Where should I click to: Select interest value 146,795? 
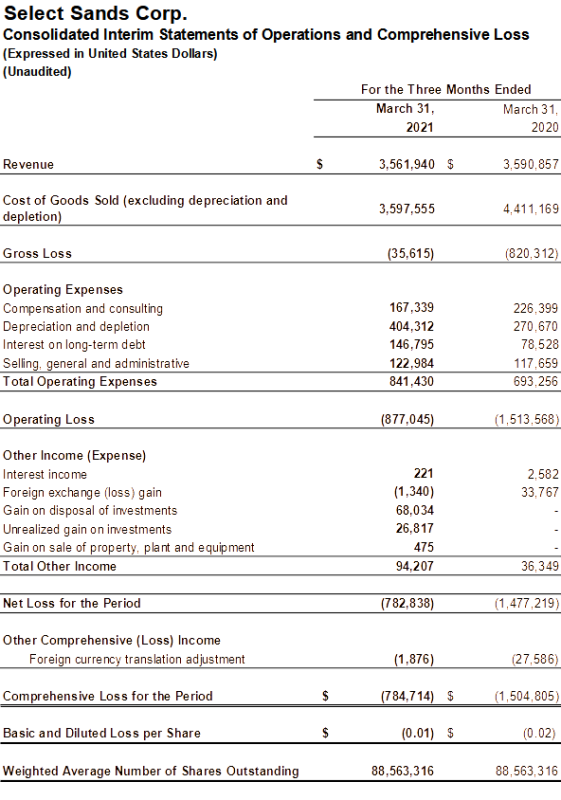412,344
